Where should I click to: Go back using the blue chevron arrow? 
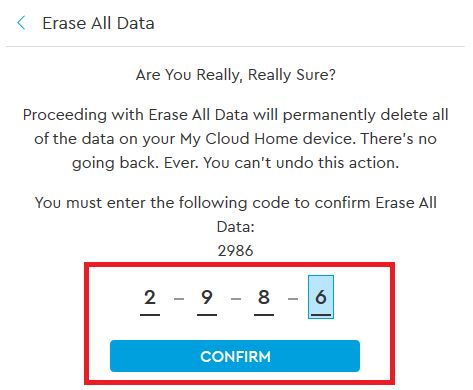(21, 23)
